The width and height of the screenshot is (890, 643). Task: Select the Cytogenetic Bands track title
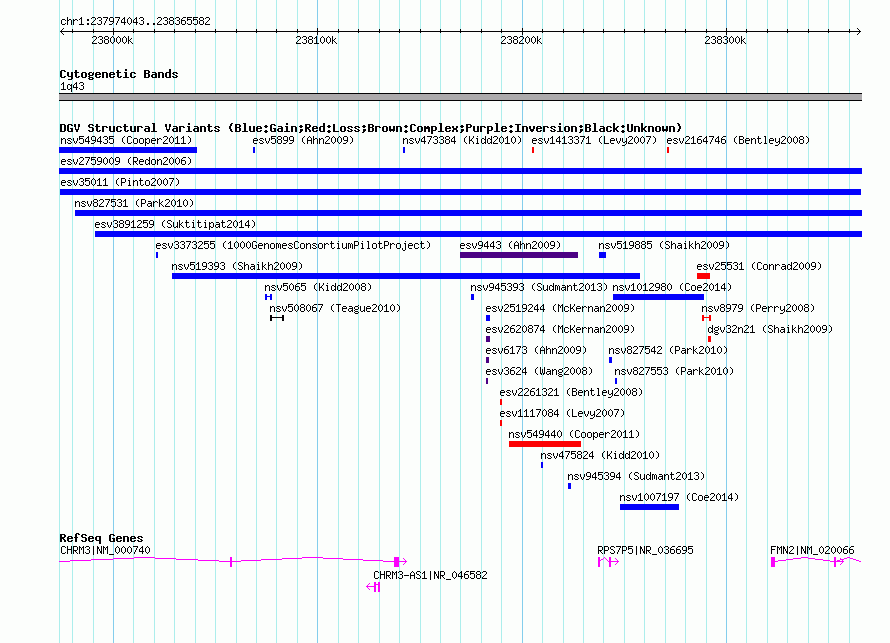click(x=119, y=74)
